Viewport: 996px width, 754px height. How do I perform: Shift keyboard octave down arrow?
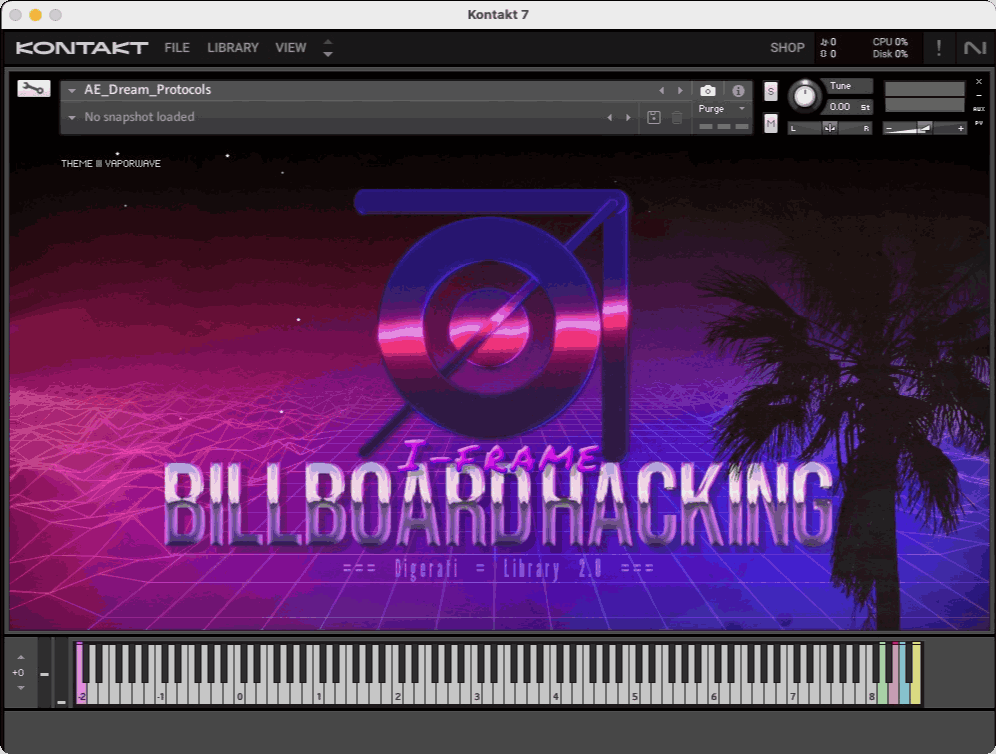(x=20, y=688)
